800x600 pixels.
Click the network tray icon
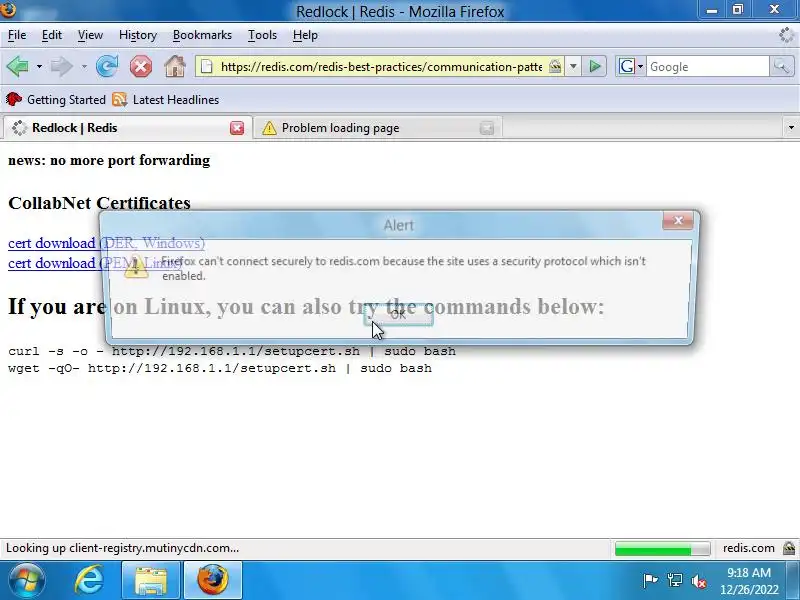[674, 580]
